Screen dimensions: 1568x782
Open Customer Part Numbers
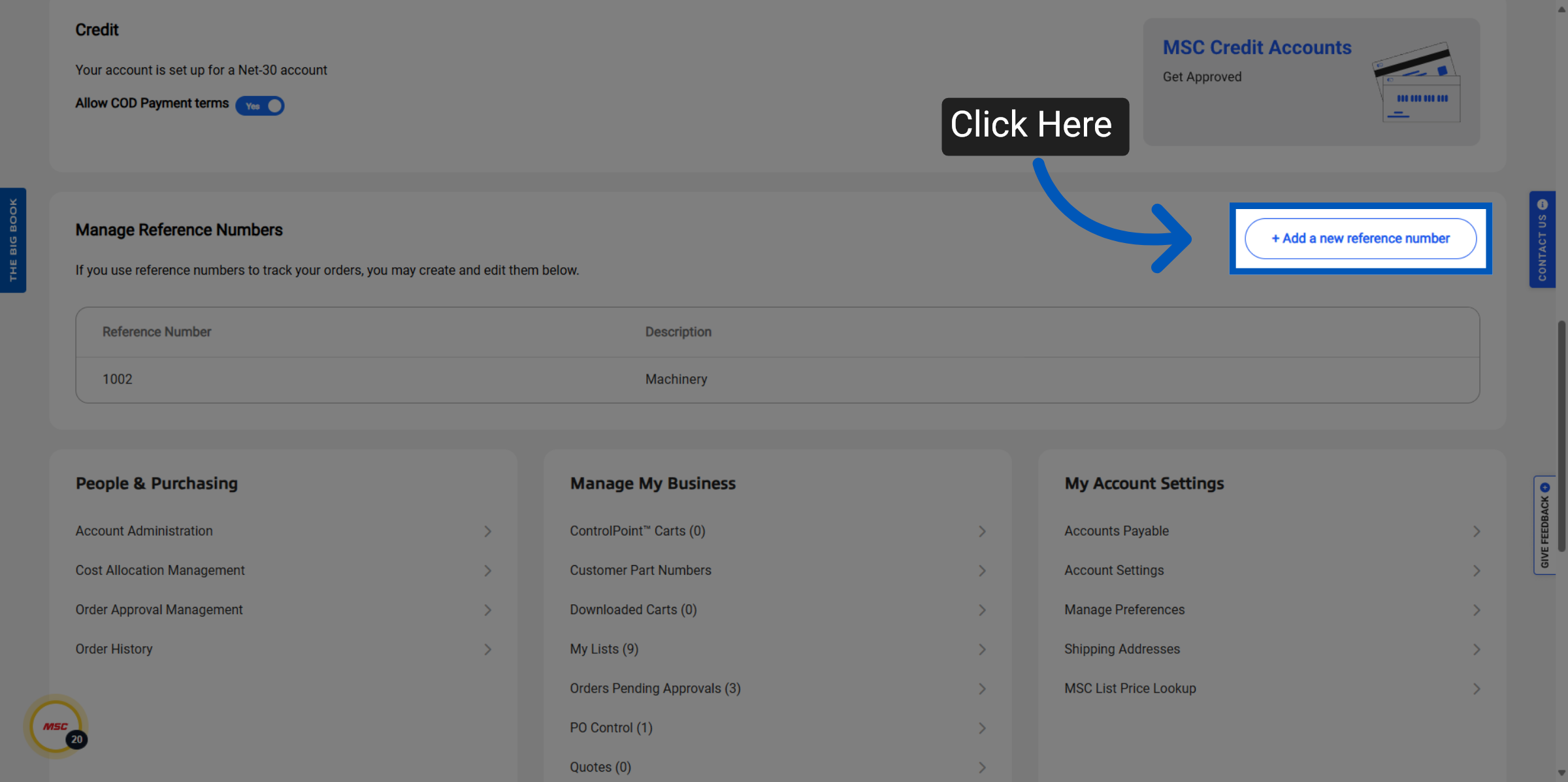(x=640, y=570)
